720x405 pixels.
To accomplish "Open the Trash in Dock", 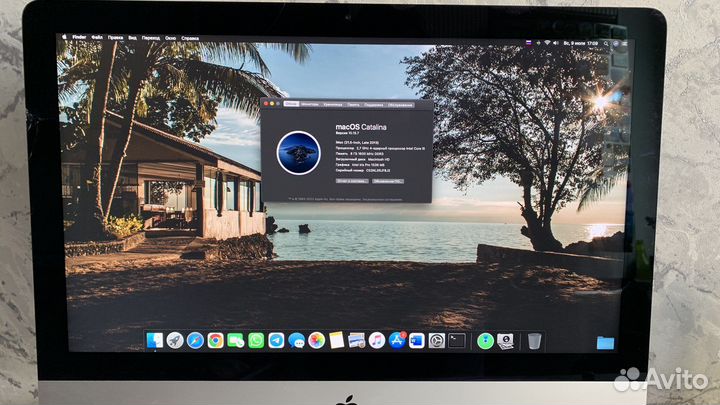I will tap(534, 341).
